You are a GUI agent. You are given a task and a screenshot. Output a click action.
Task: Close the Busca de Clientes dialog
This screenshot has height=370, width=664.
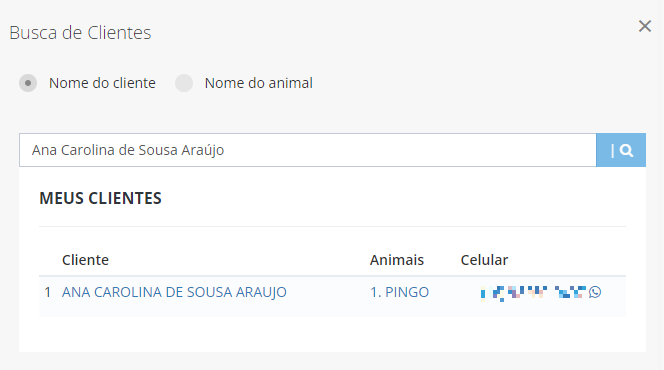pos(645,26)
